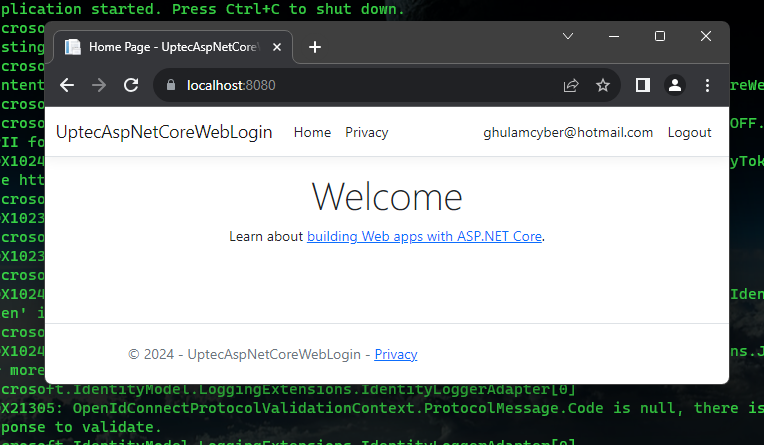Expand the tab search chevron
The height and width of the screenshot is (445, 764).
coord(567,36)
